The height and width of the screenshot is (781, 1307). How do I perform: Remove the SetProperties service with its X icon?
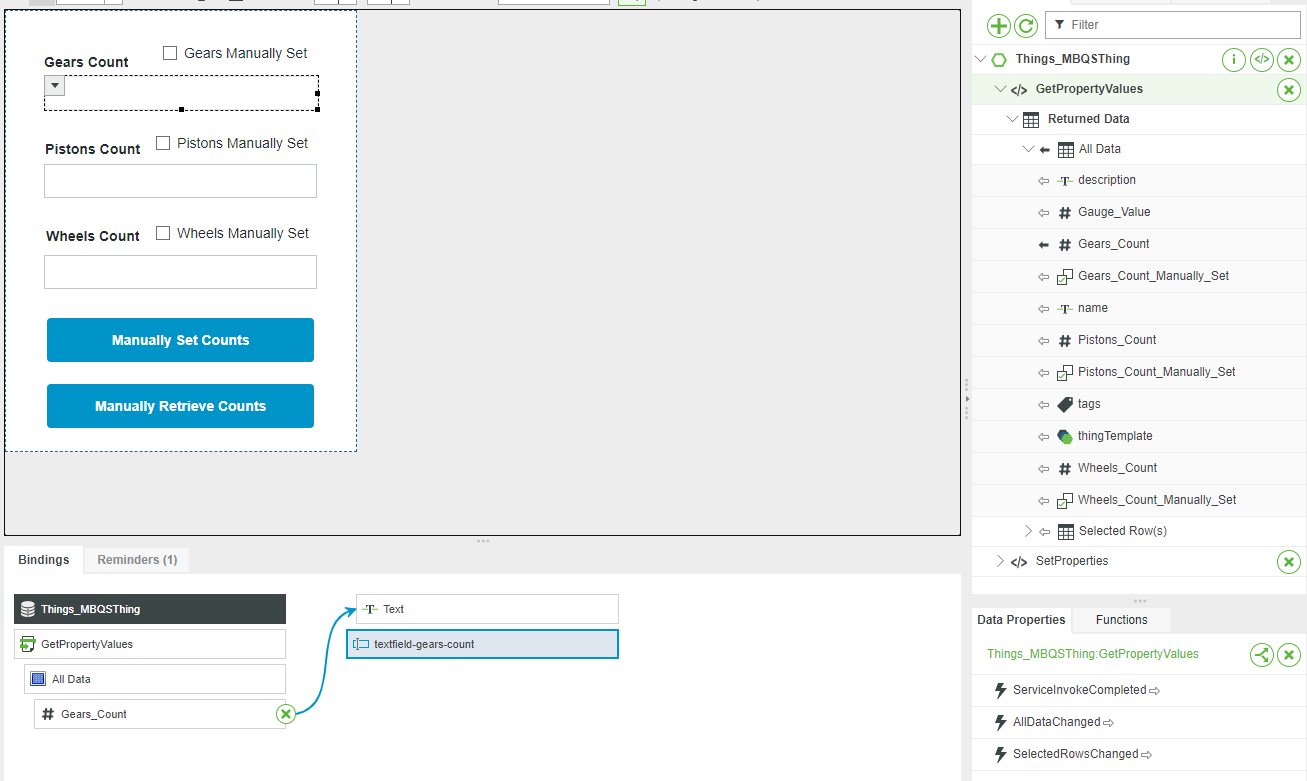[1288, 562]
